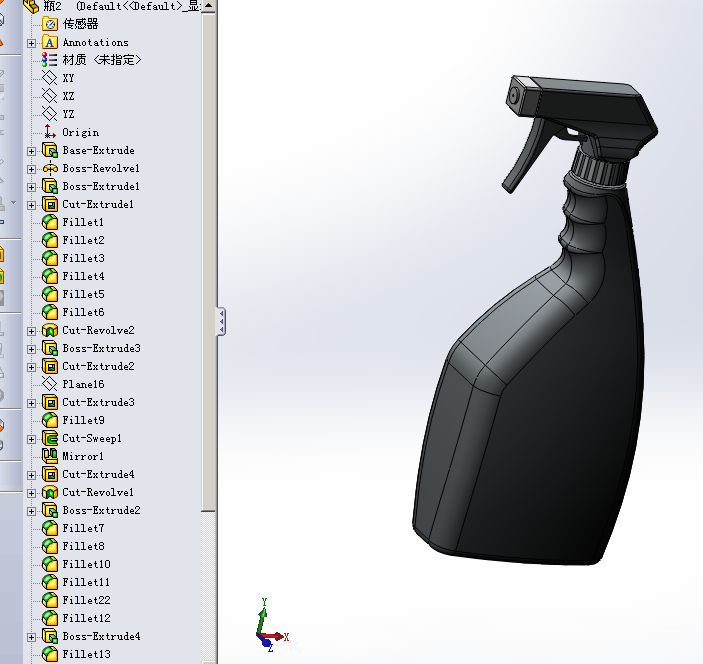Expand the Cut-Sweep1 feature
Viewport: 703px width, 664px height.
pos(31,439)
